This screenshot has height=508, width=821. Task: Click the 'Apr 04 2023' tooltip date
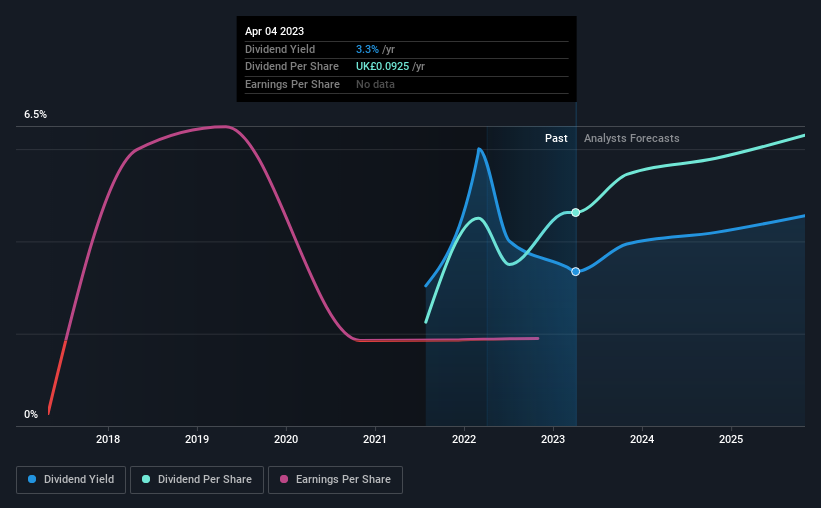click(x=274, y=31)
